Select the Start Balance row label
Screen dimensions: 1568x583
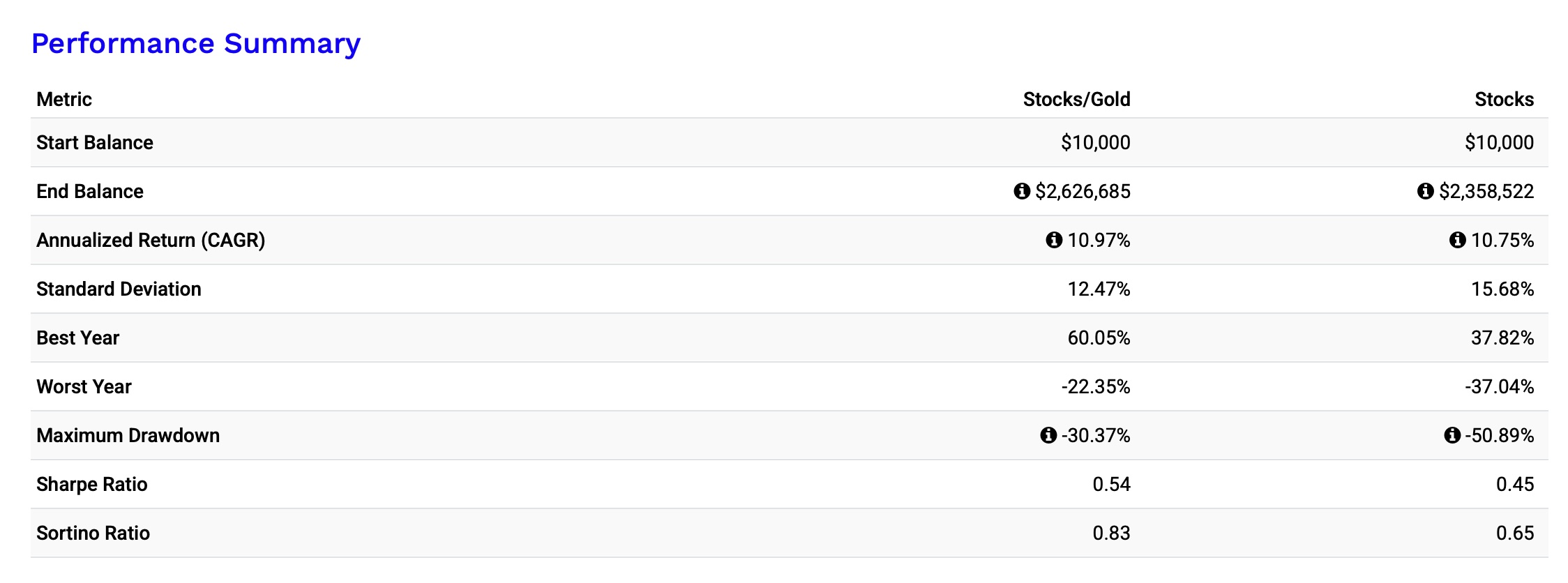[95, 142]
